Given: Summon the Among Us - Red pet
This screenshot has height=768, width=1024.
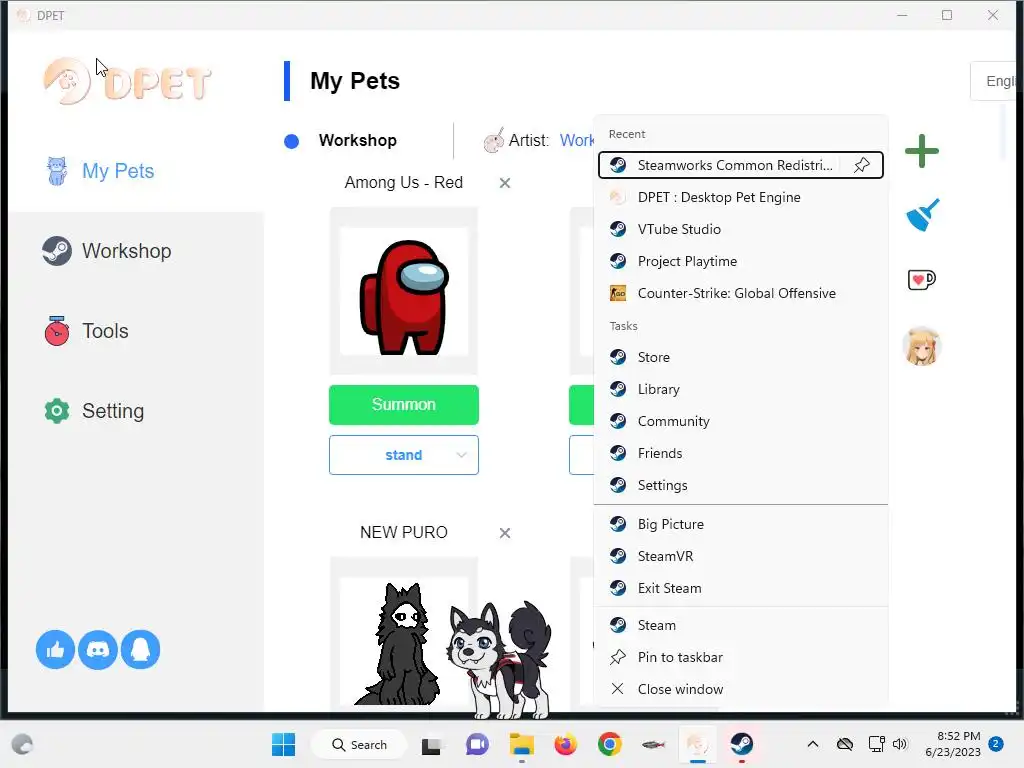Looking at the screenshot, I should [404, 404].
